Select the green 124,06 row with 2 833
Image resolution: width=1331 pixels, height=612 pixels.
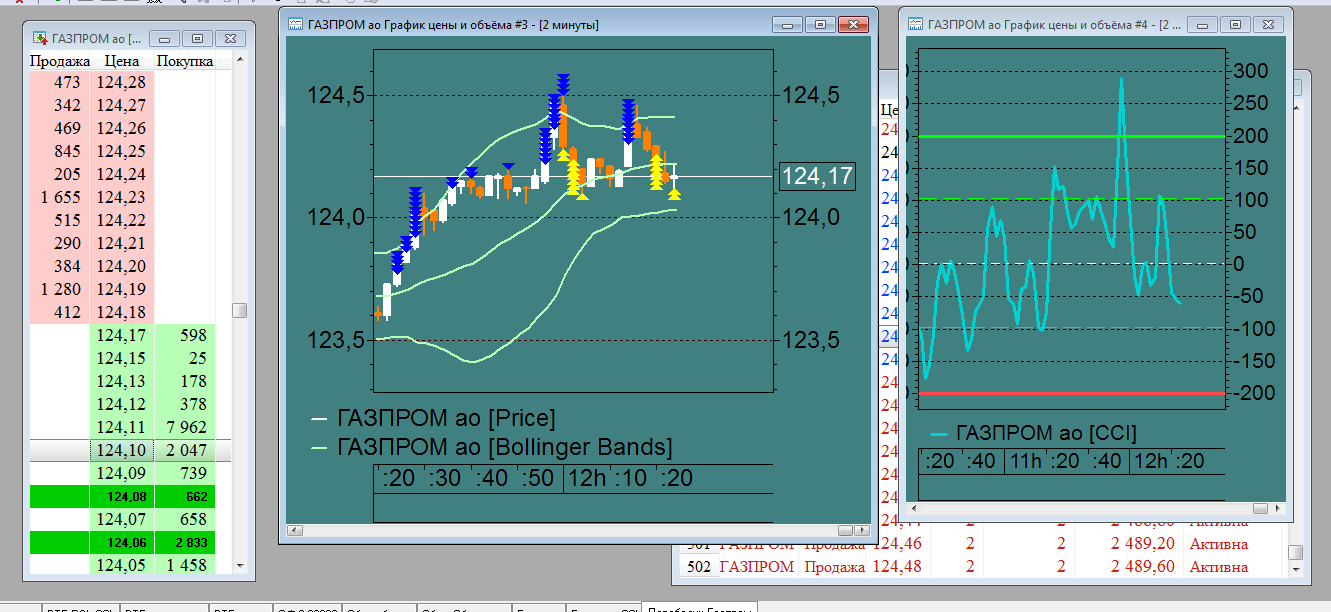click(122, 542)
